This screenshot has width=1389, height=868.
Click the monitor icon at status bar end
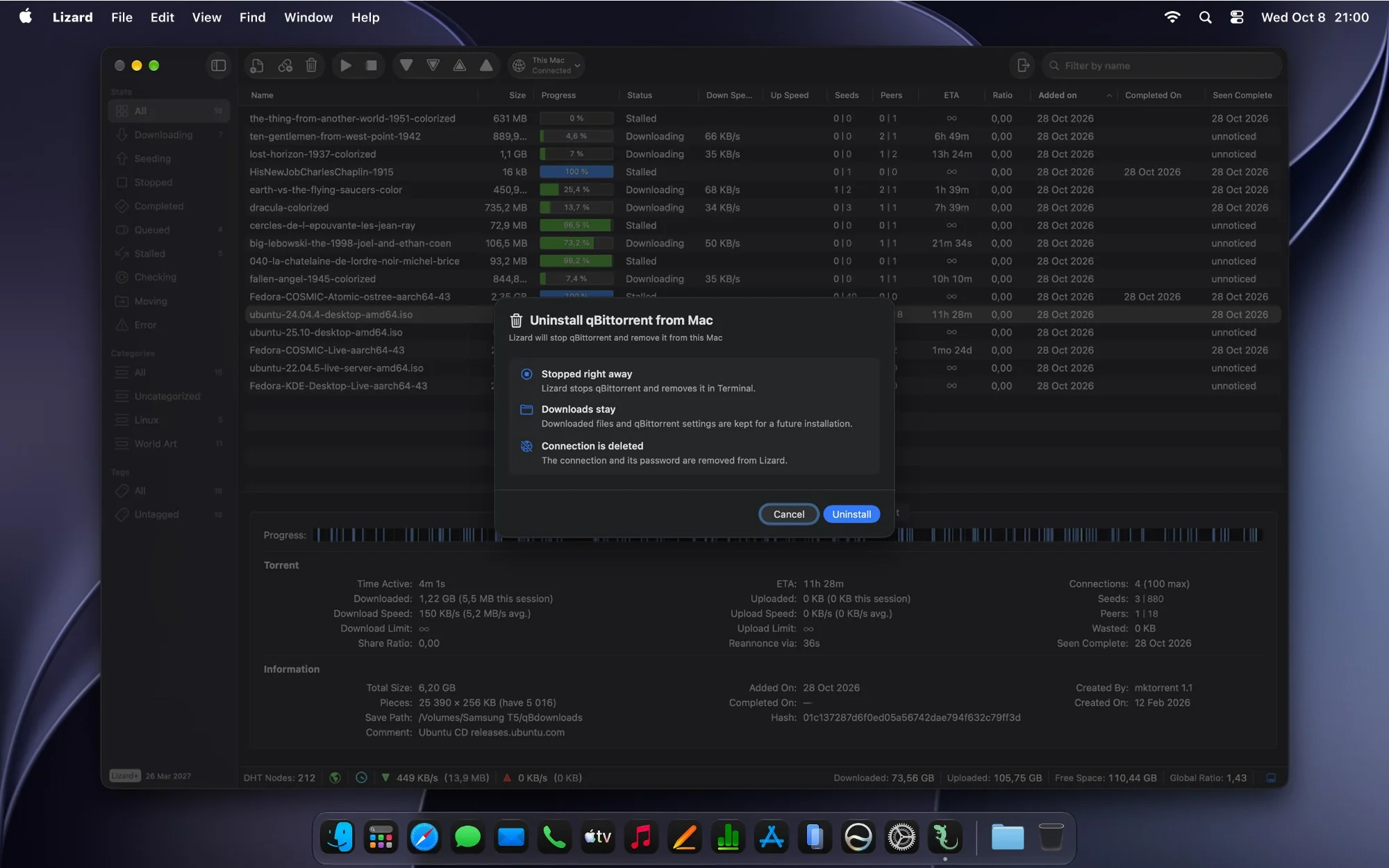point(1271,778)
